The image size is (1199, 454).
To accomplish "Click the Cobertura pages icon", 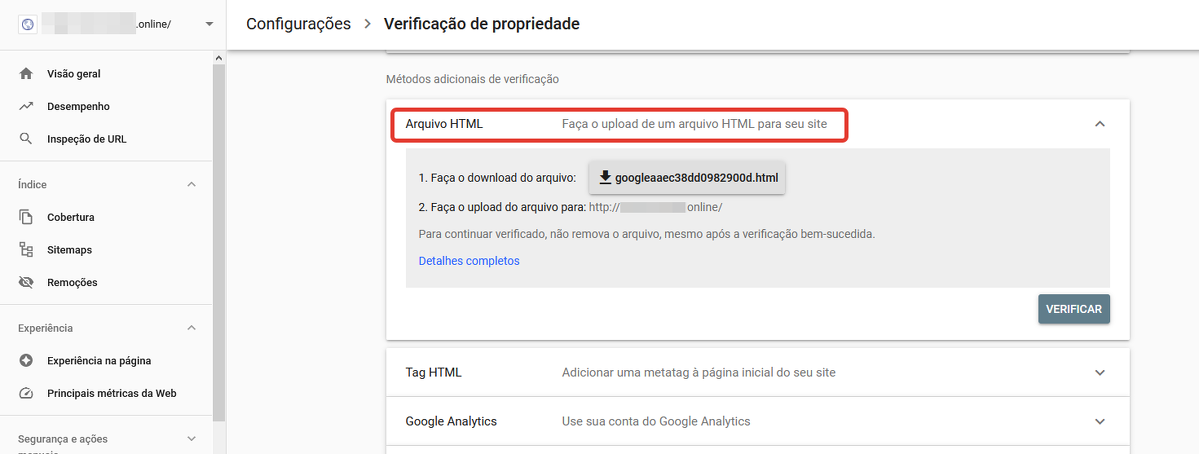I will tap(26, 217).
